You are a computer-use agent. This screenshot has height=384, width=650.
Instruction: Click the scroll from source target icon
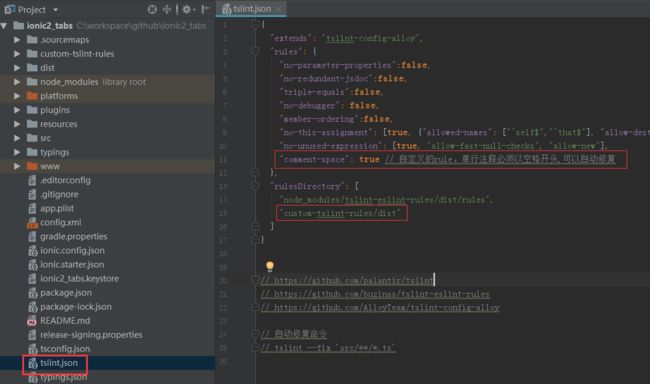pos(152,9)
